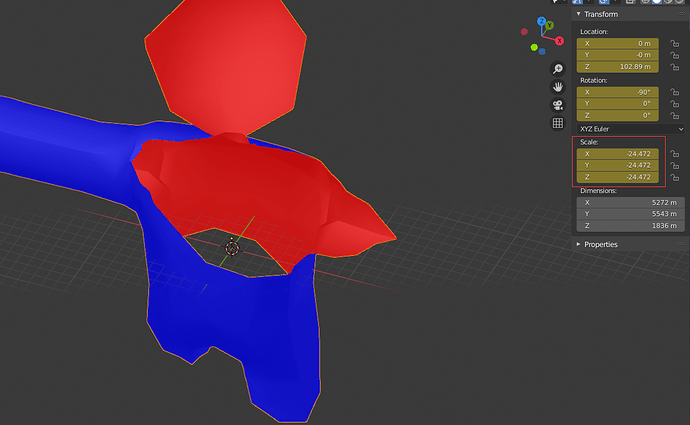The height and width of the screenshot is (425, 690).
Task: Lock the Scale Z value
Action: tap(674, 177)
